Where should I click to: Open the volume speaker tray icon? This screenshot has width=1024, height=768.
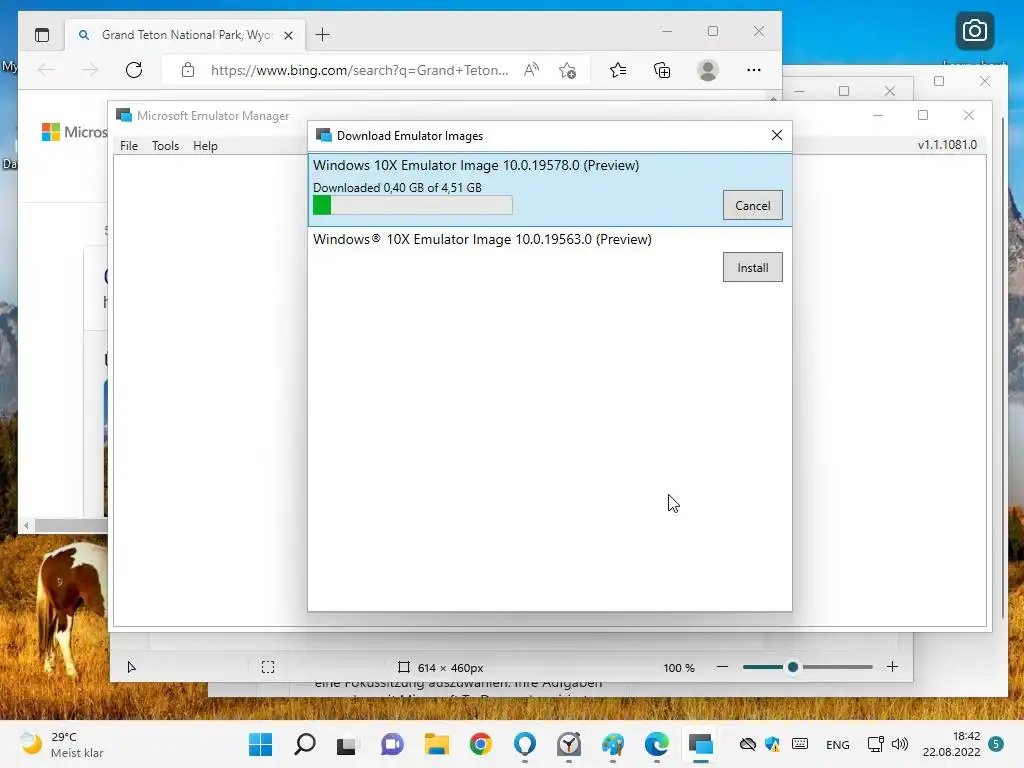point(900,744)
